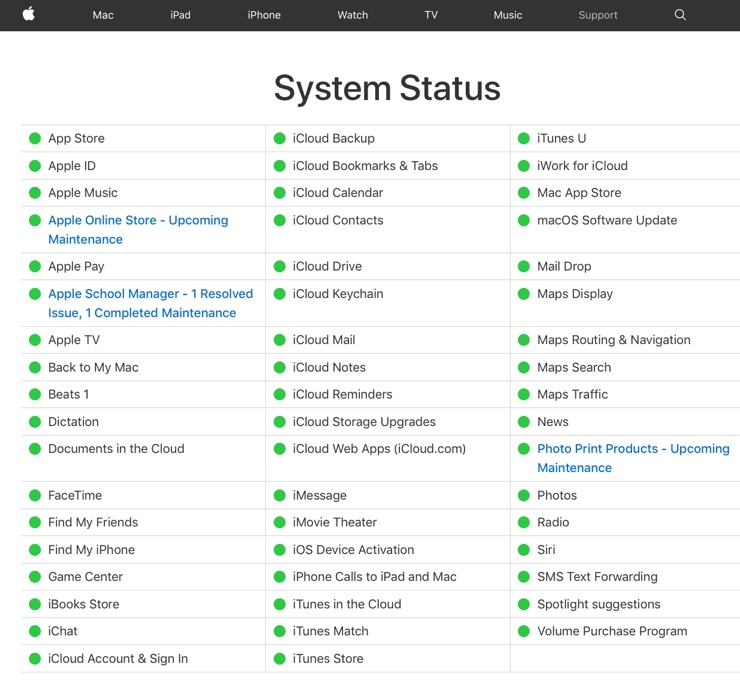Open the search magnifier icon

coord(680,15)
